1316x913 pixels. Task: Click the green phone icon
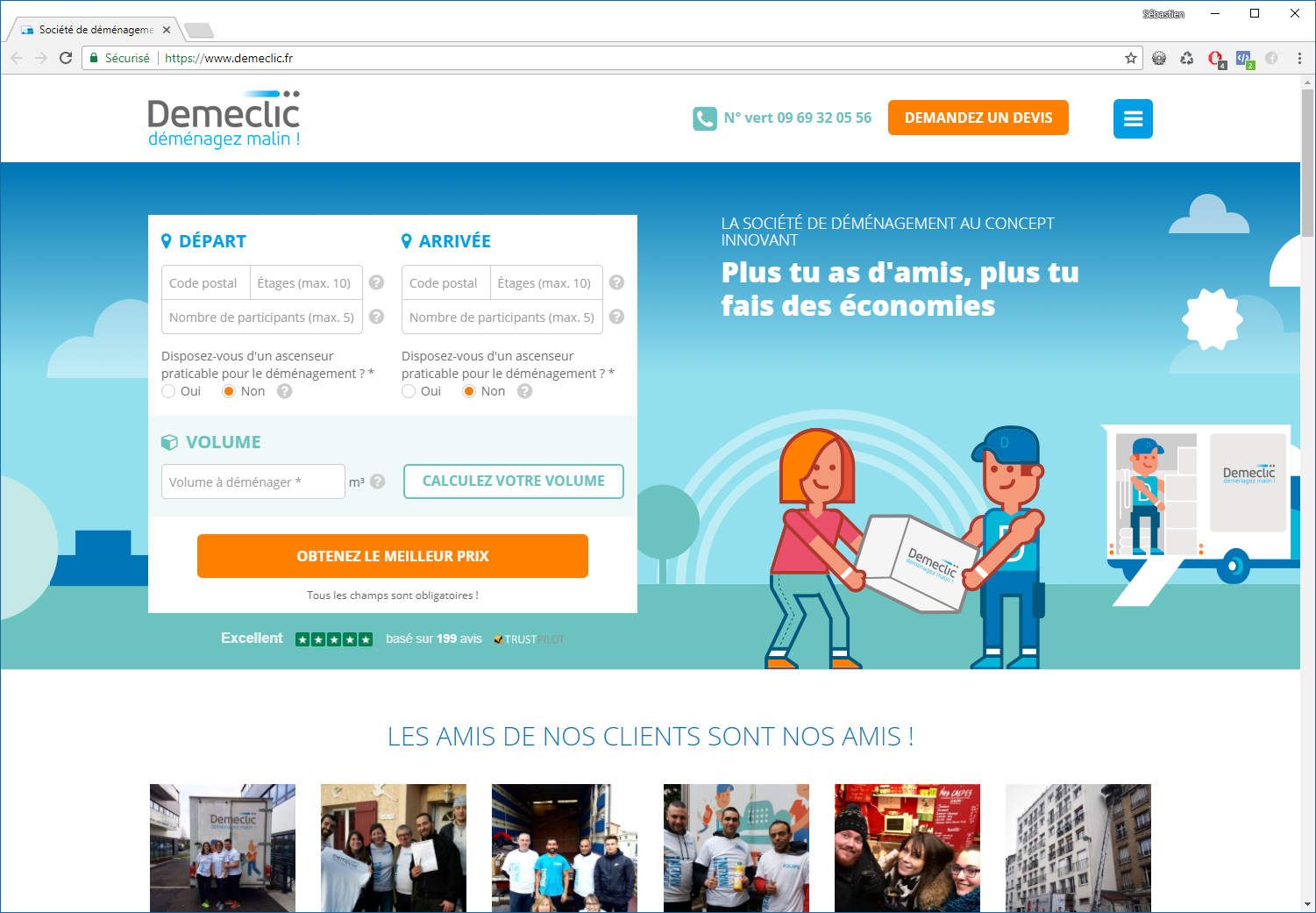(705, 118)
